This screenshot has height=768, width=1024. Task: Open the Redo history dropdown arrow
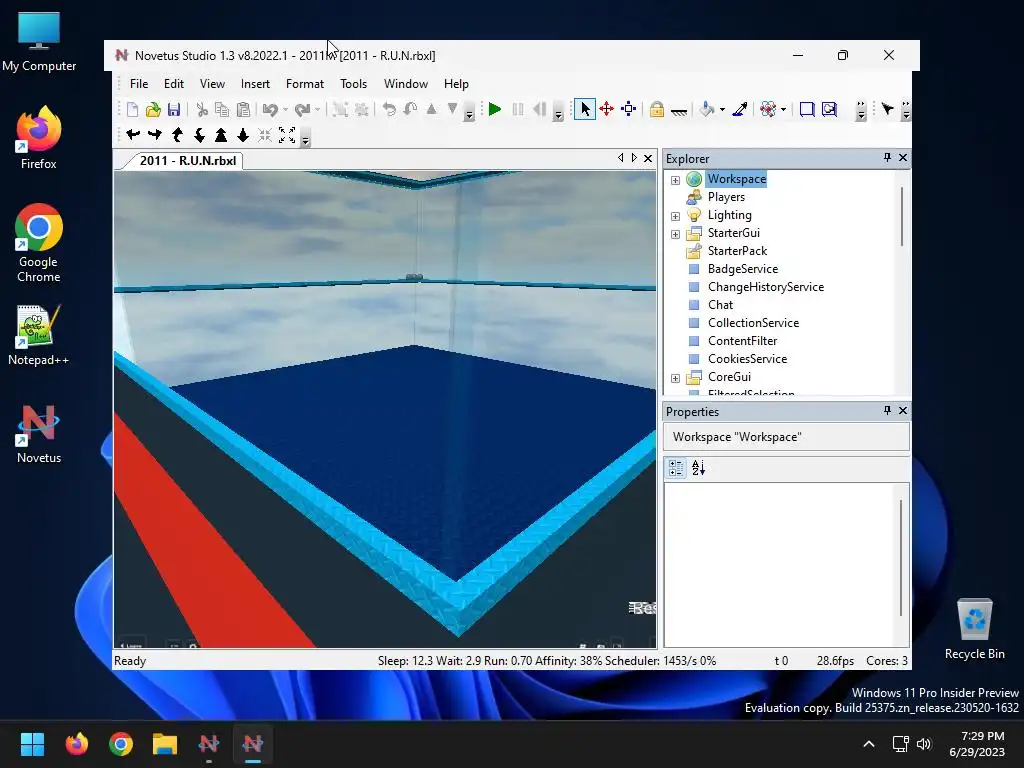[317, 110]
